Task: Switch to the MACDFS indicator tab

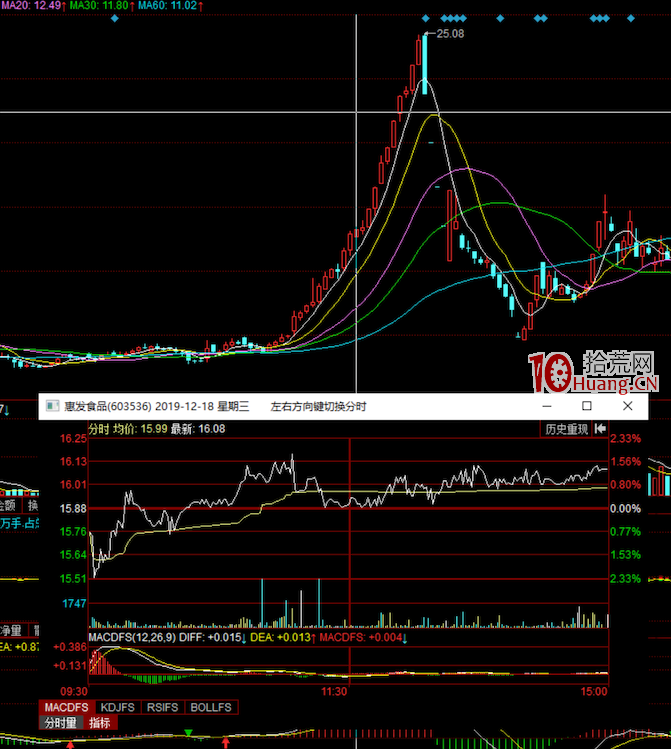Action: (x=67, y=707)
